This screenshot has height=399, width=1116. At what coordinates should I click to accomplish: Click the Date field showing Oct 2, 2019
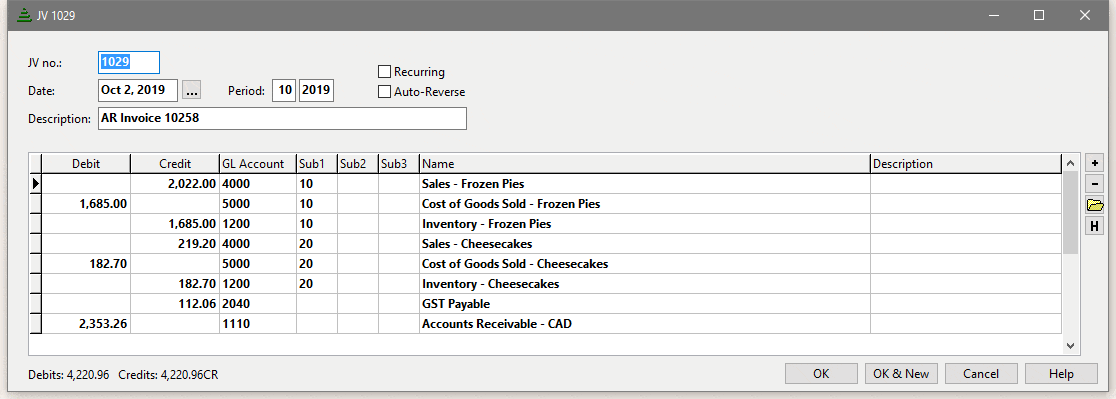pos(138,90)
